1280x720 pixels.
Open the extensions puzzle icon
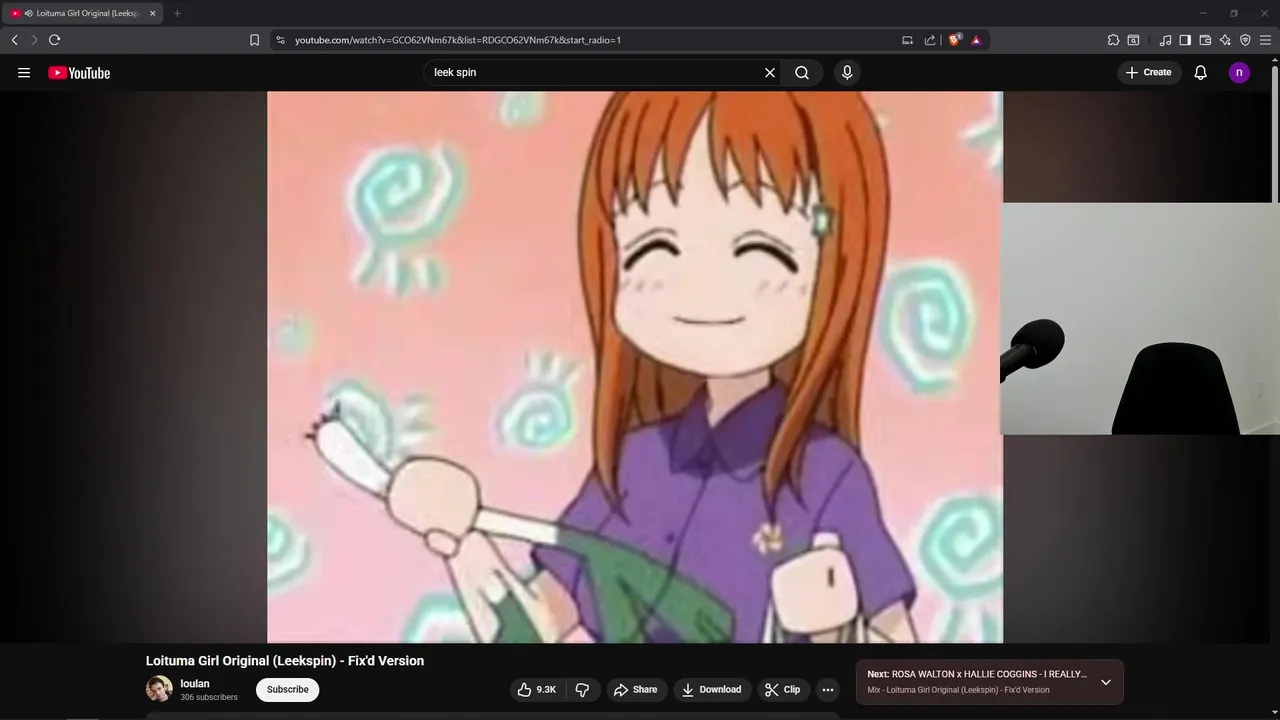click(x=1113, y=40)
